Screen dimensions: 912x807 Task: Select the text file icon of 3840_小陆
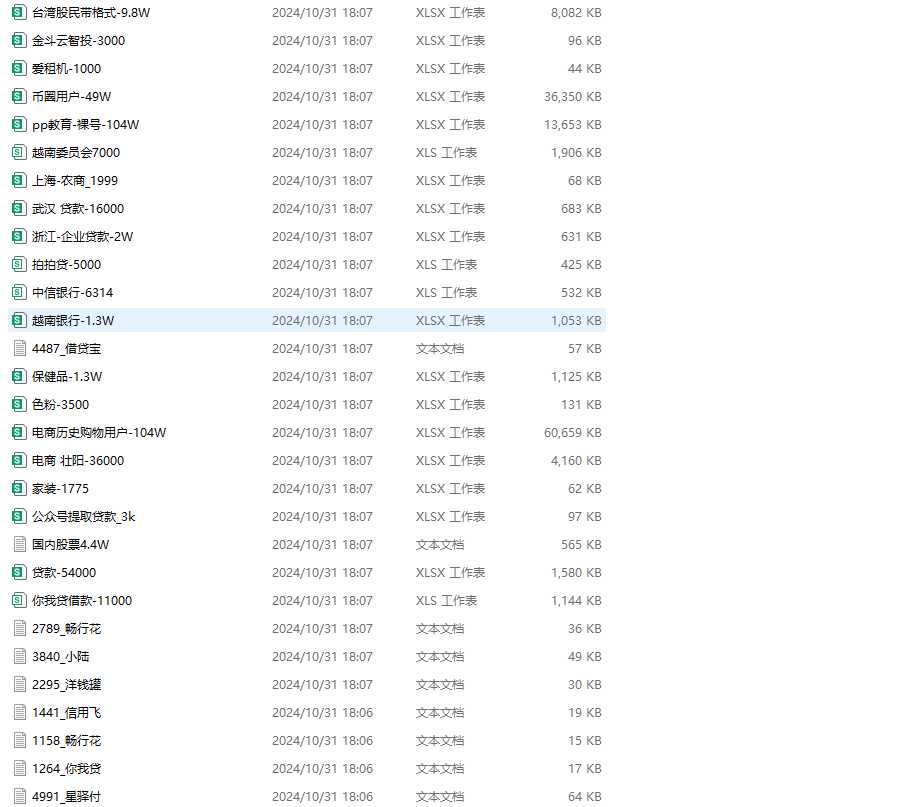click(x=20, y=656)
